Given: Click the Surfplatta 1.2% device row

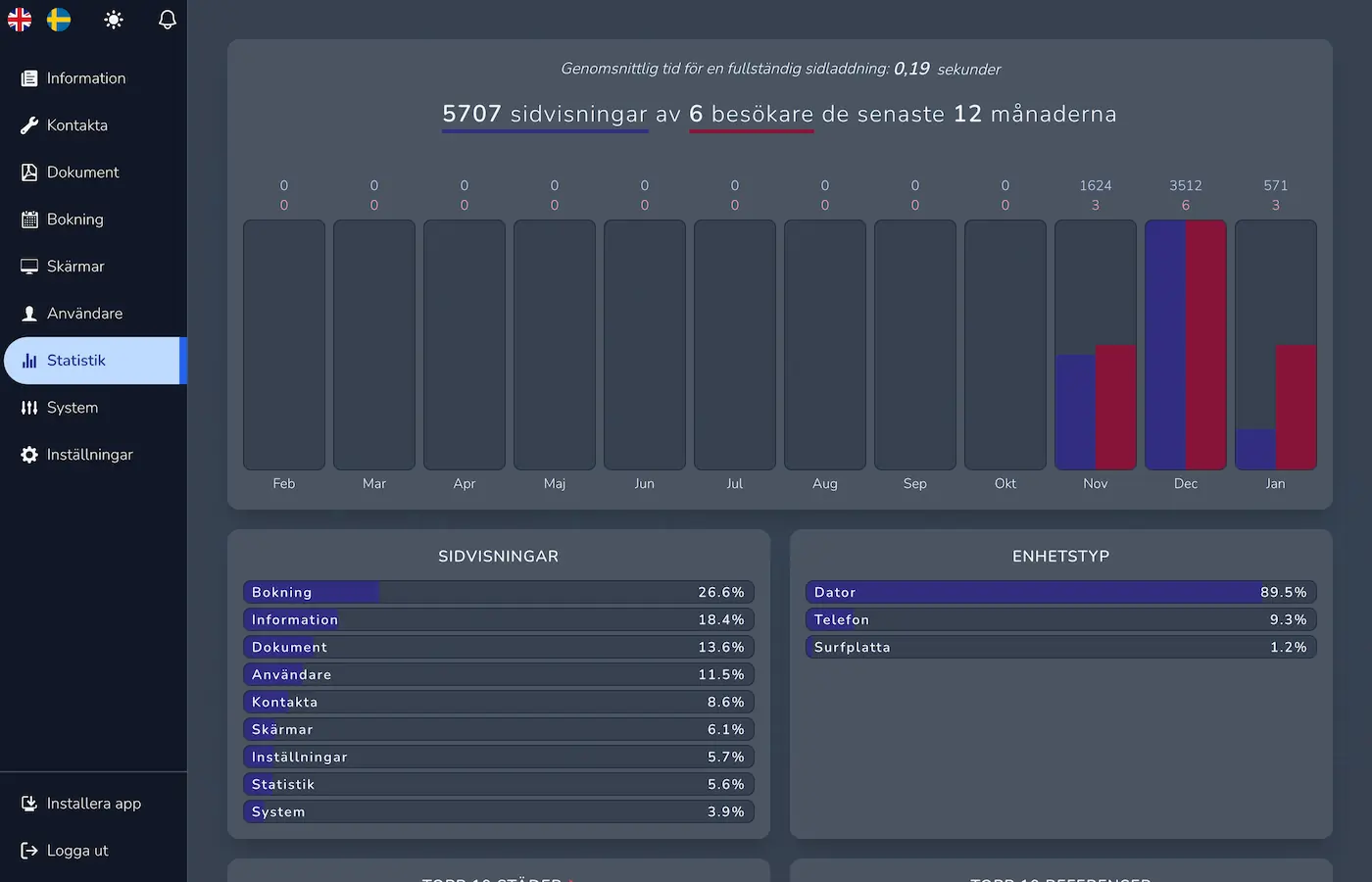Looking at the screenshot, I should 1061,647.
